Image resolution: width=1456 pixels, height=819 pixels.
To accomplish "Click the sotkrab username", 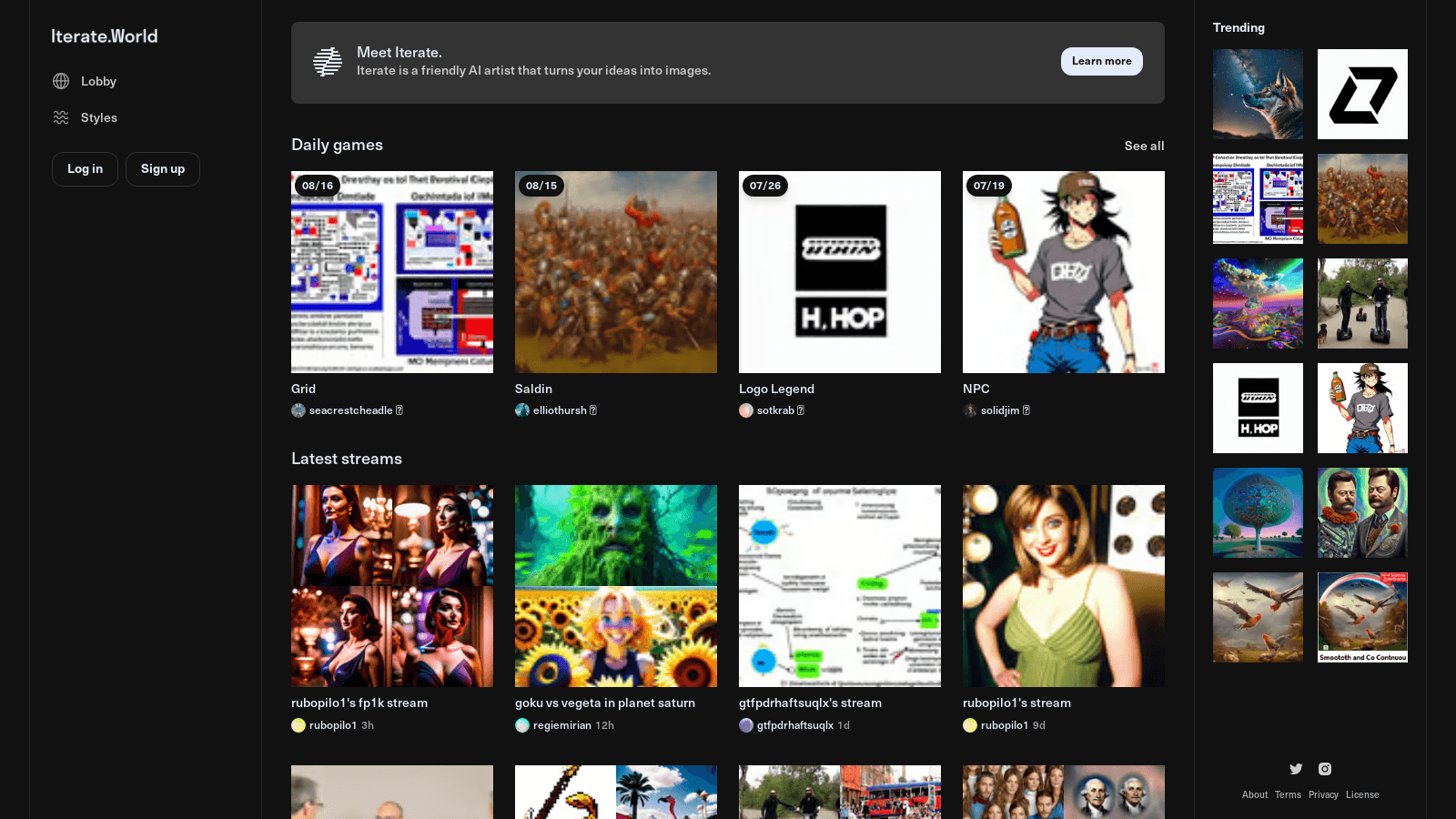I will pyautogui.click(x=775, y=410).
